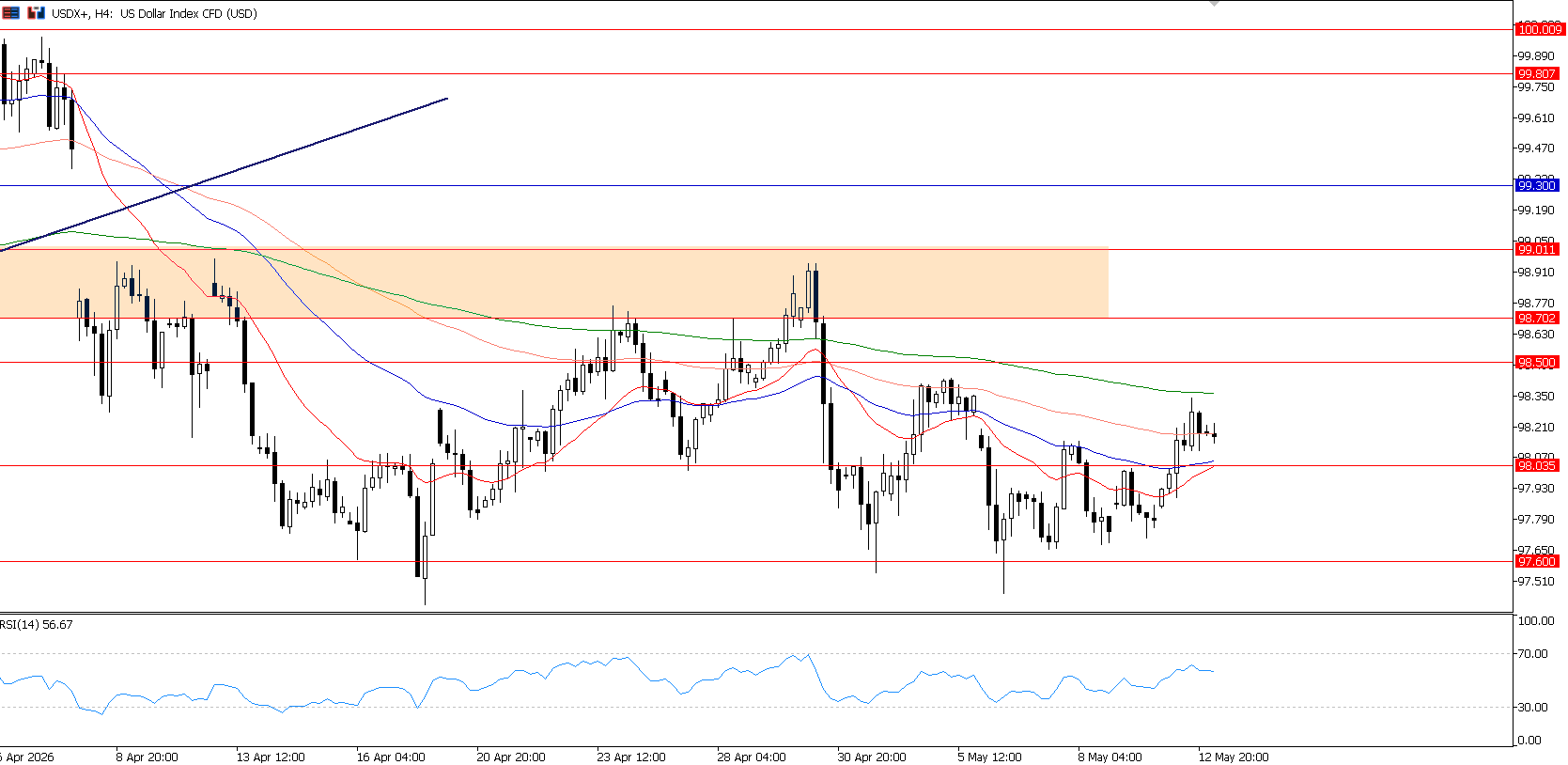Click the 99.807 red price label
The image size is (1568, 765).
tap(1537, 73)
